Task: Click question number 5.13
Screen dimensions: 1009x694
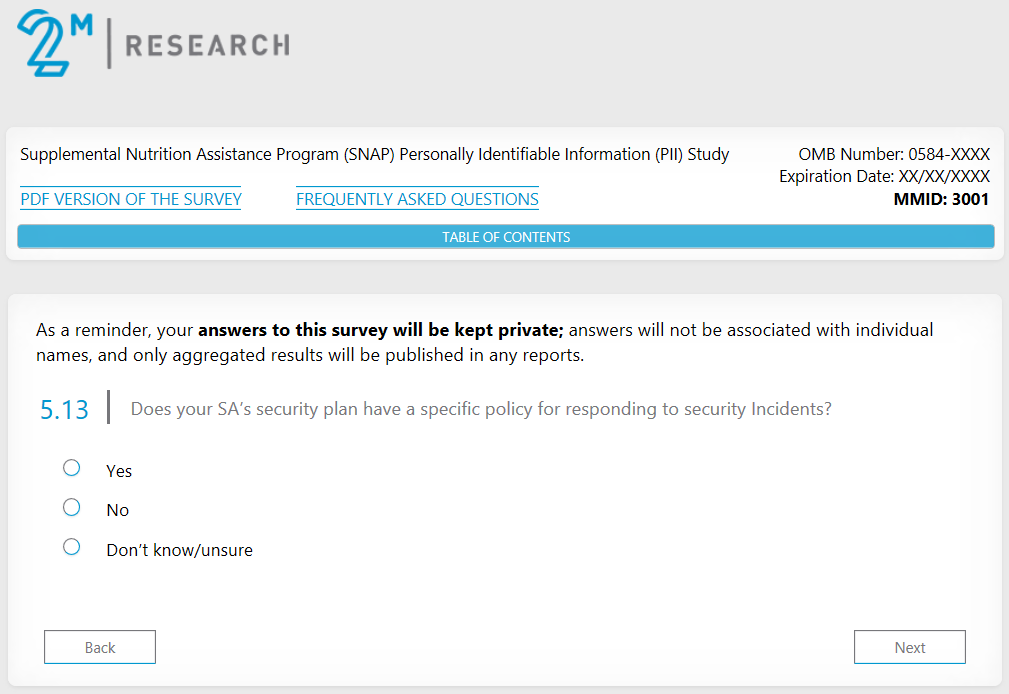Action: click(64, 409)
